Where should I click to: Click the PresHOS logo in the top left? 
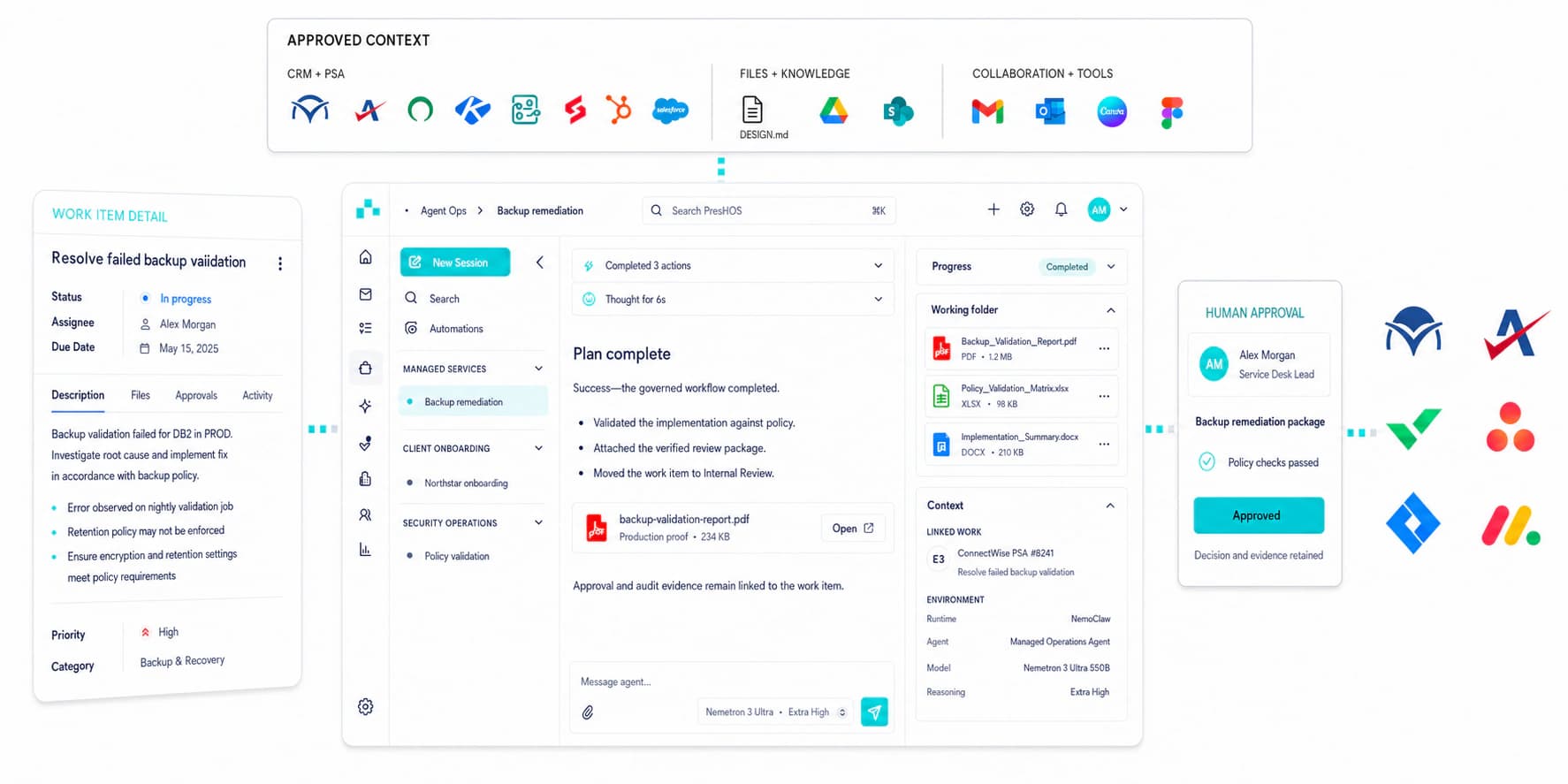pos(368,209)
